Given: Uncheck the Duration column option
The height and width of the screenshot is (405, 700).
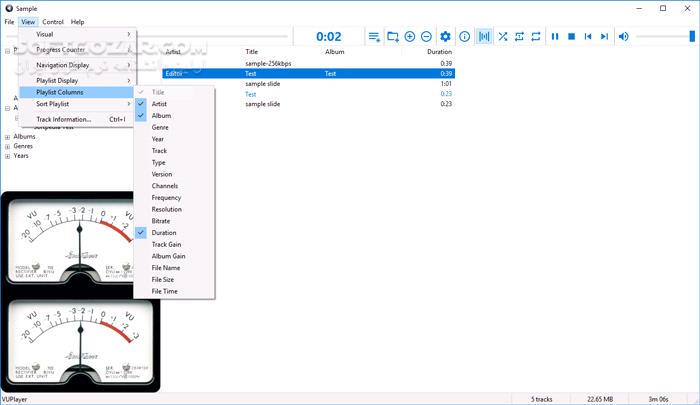Looking at the screenshot, I should (x=165, y=233).
